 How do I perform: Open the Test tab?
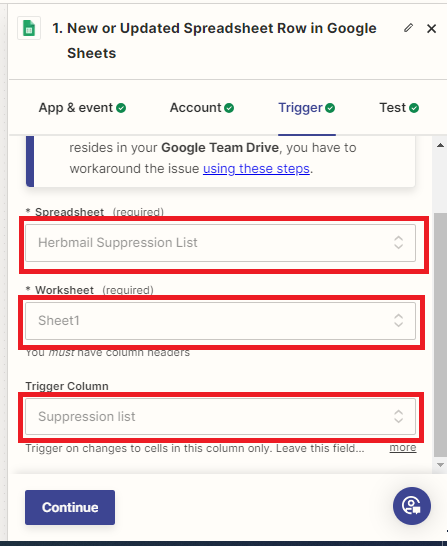[x=399, y=108]
